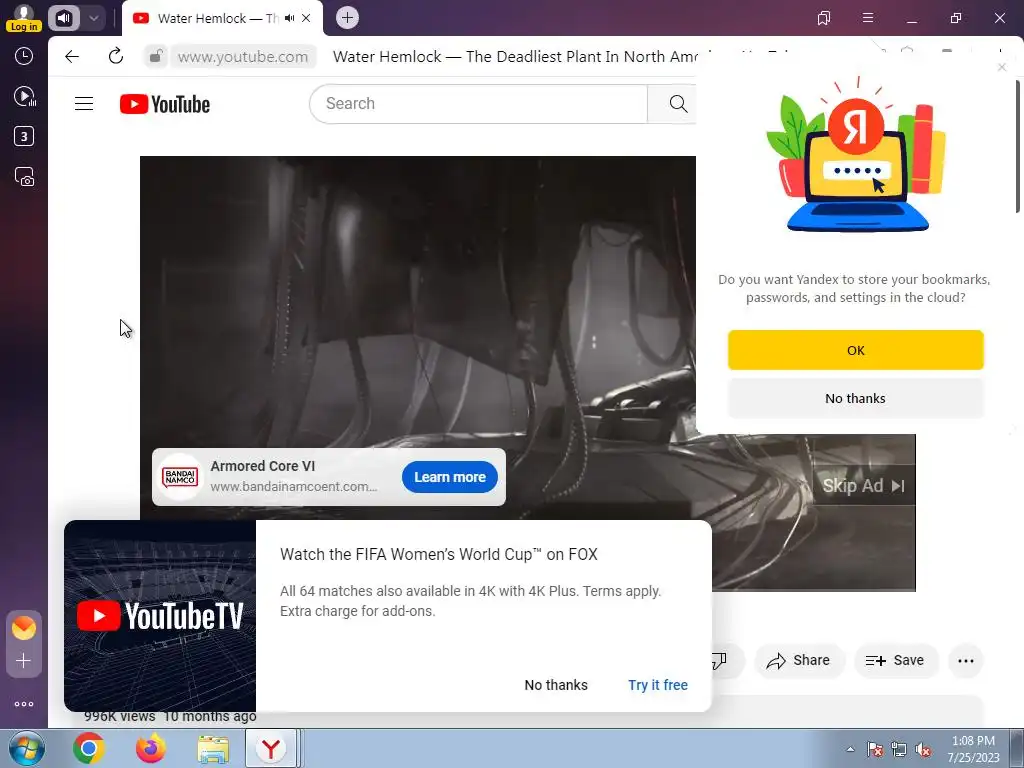The width and height of the screenshot is (1024, 768).
Task: Click the YouTube TV promo image
Action: coord(160,616)
